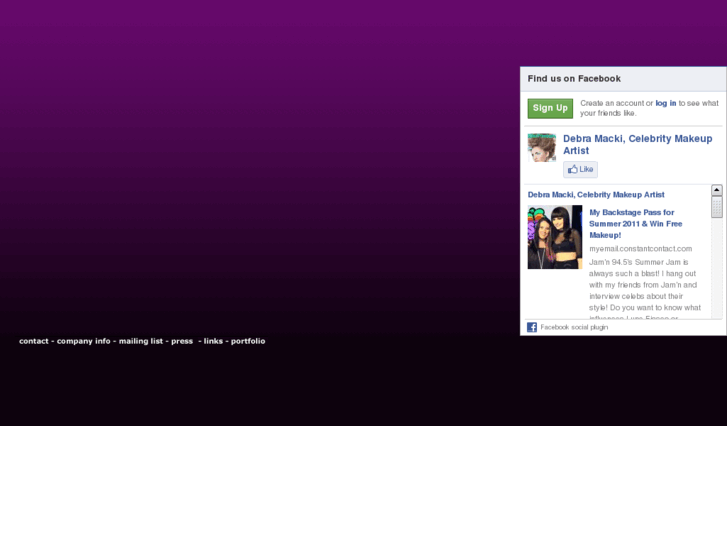Open the links footer link
This screenshot has height=545, width=727.
tap(213, 341)
